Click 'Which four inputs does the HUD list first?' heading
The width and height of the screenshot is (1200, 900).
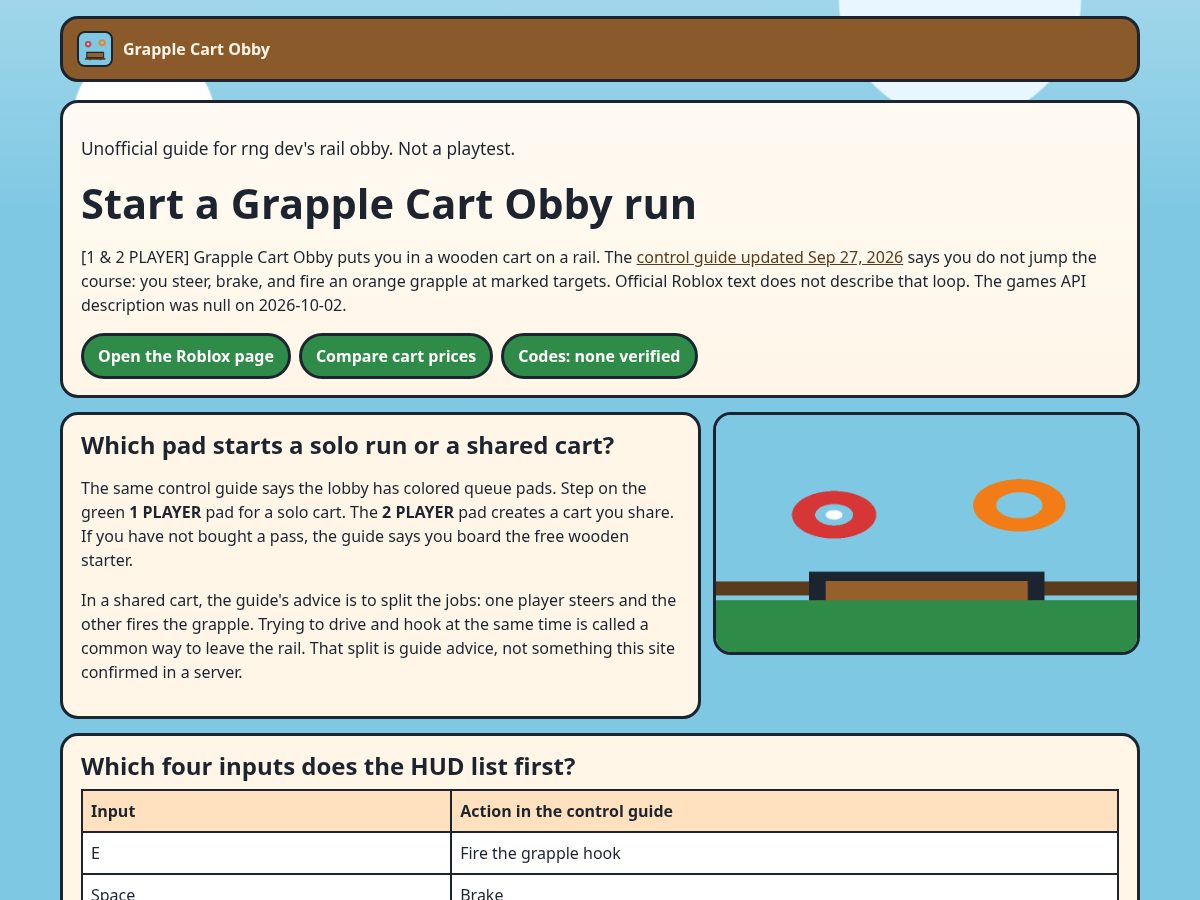(328, 766)
